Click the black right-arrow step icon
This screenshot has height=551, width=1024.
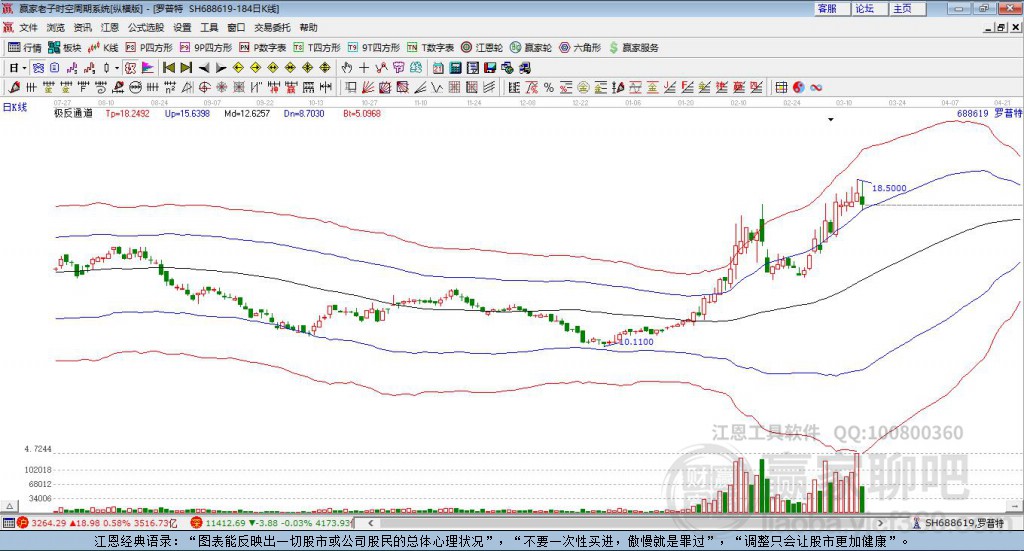[x=221, y=68]
